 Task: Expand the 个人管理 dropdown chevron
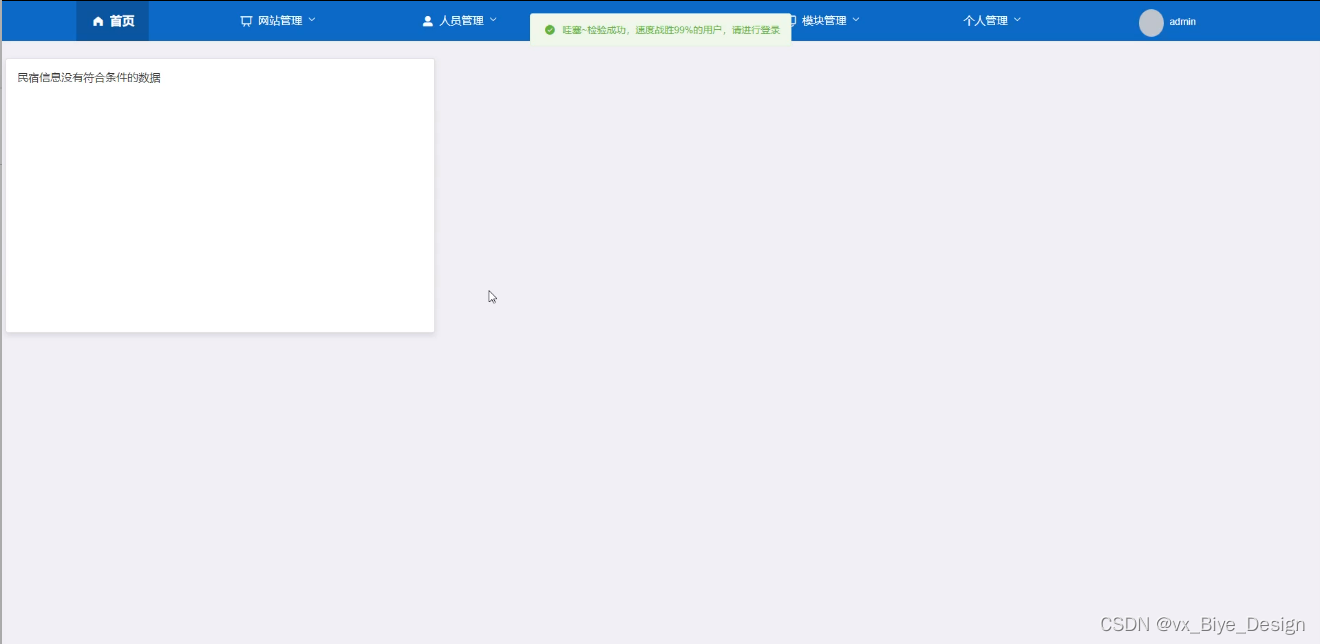pyautogui.click(x=1018, y=20)
